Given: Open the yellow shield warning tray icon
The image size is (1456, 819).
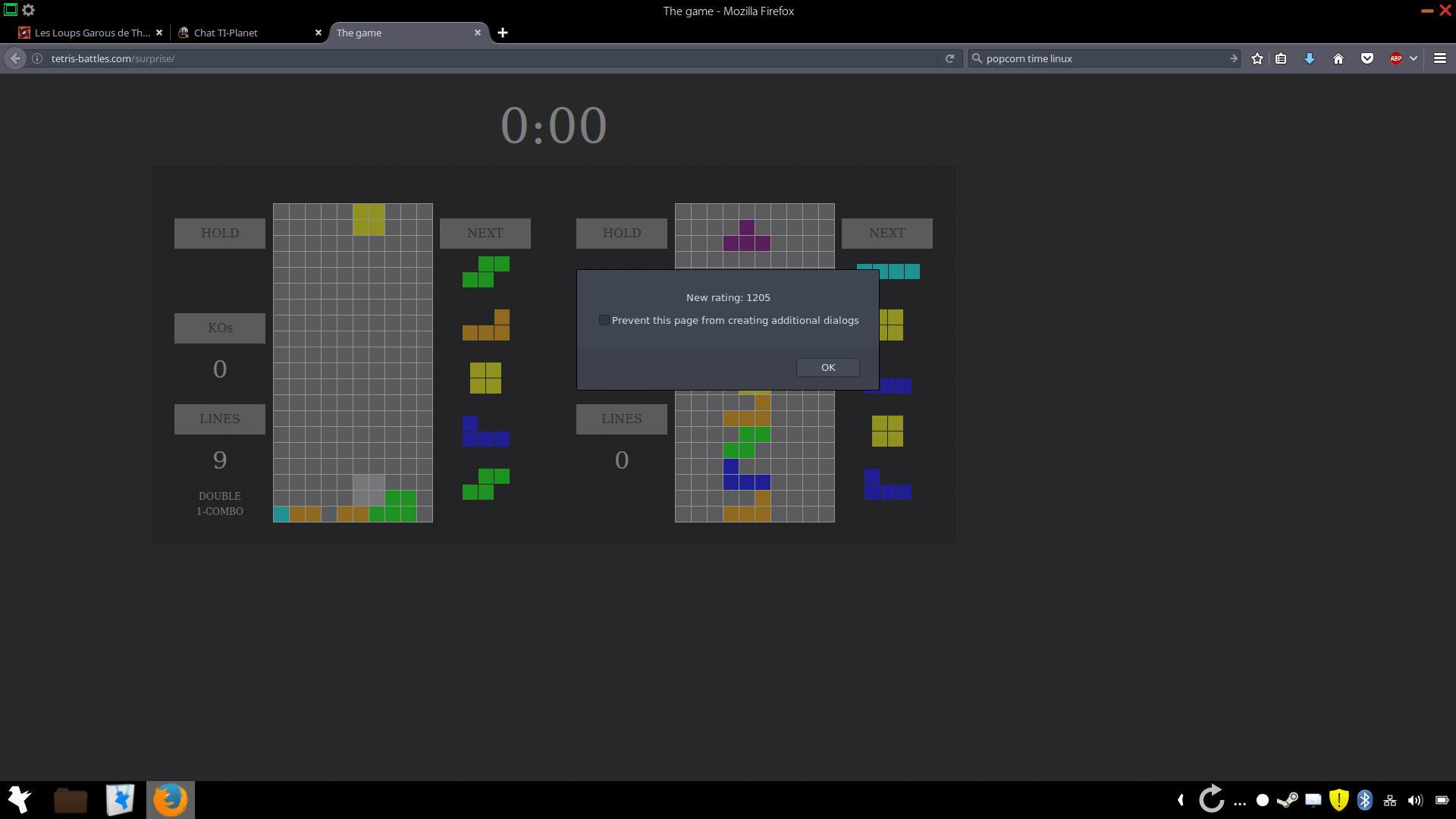Looking at the screenshot, I should [1339, 800].
